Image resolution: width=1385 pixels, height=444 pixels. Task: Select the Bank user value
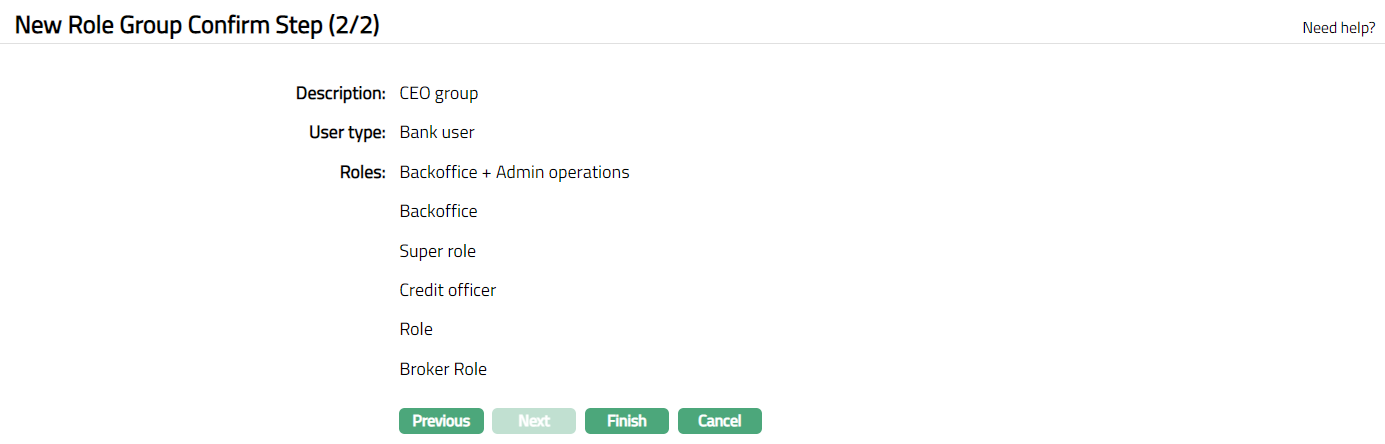click(x=437, y=132)
